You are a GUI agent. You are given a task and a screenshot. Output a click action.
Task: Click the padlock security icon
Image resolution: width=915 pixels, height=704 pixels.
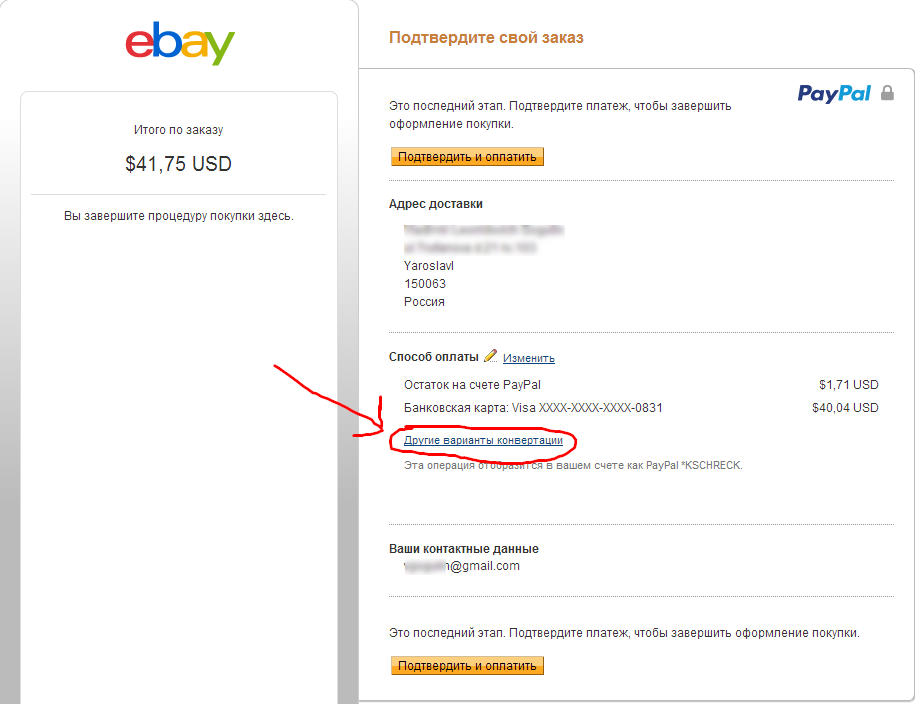coord(887,93)
